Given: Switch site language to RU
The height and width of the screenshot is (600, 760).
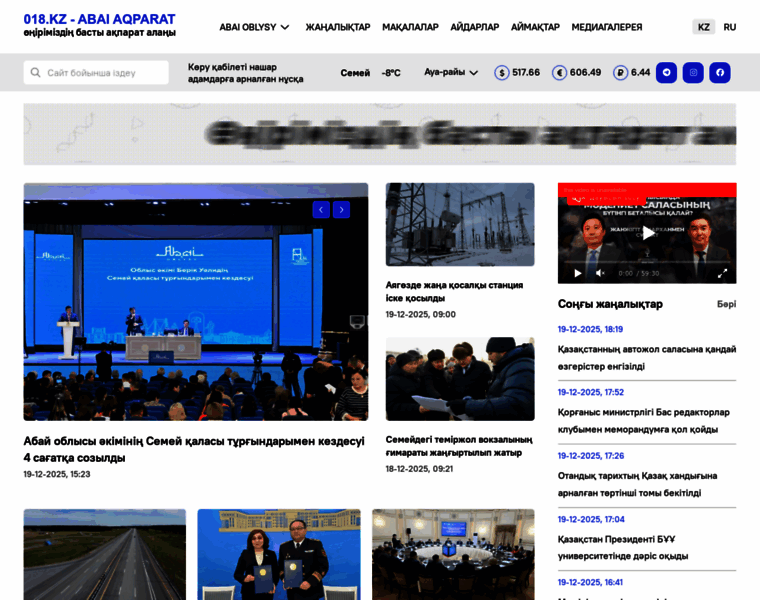Looking at the screenshot, I should point(729,27).
